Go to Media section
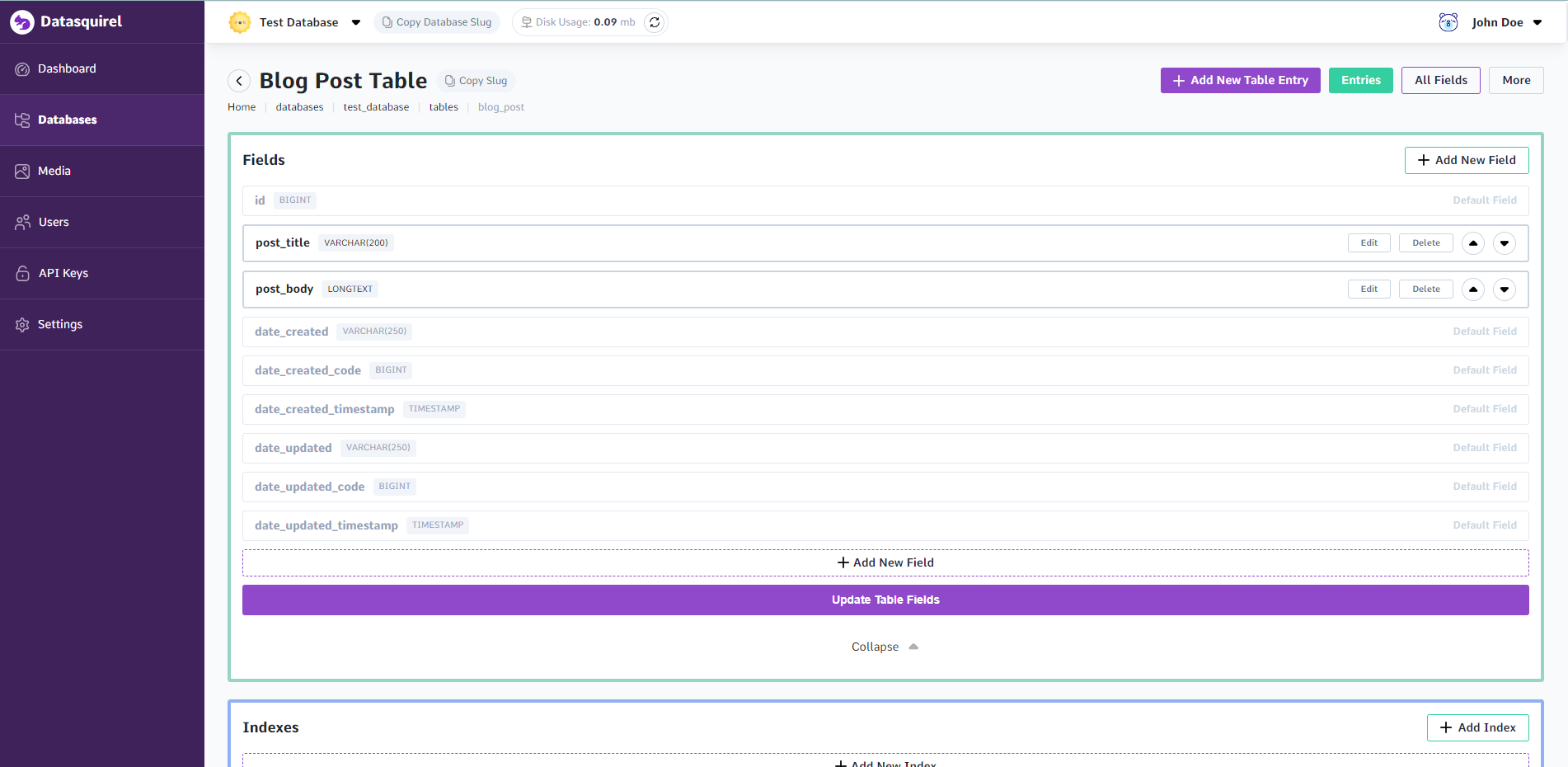The width and height of the screenshot is (1568, 767). pos(102,171)
